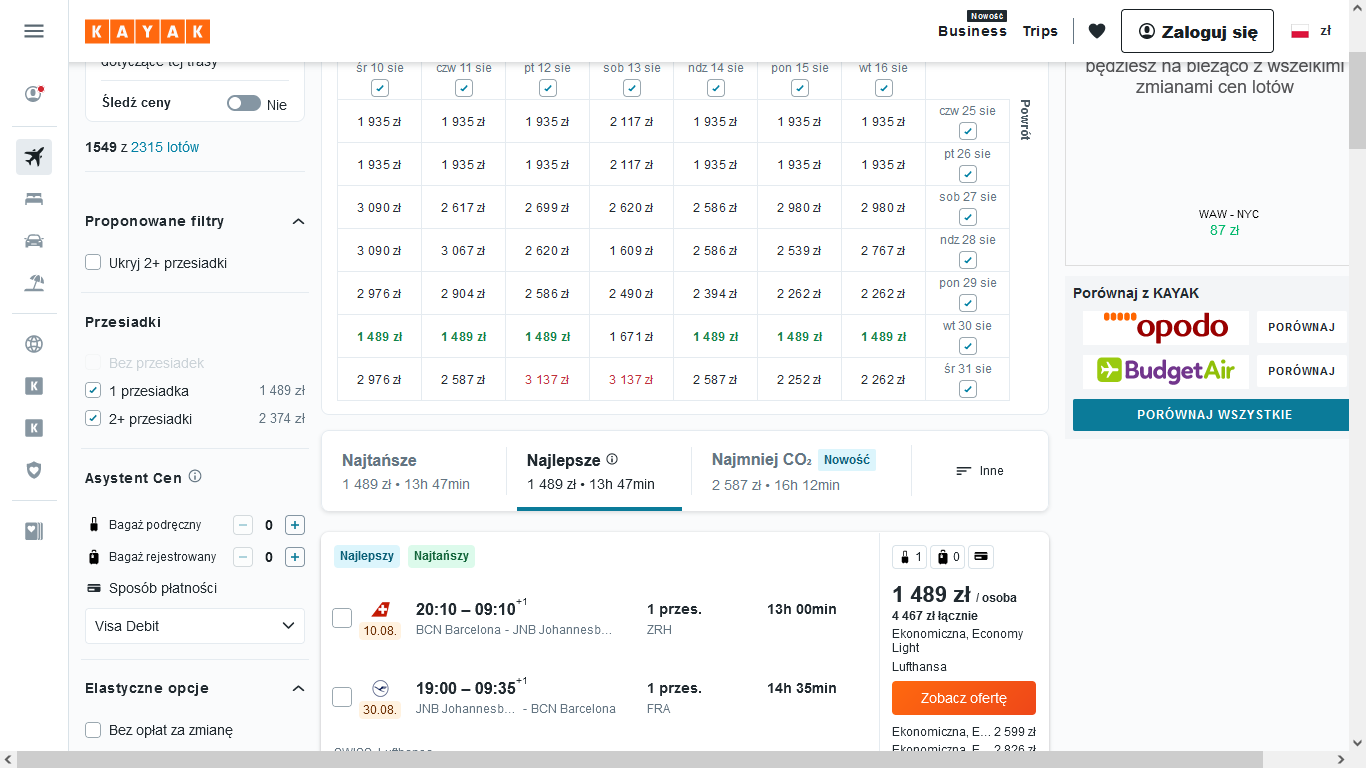Switch to the Najlepsze tab
1366x768 pixels.
pyautogui.click(x=600, y=471)
